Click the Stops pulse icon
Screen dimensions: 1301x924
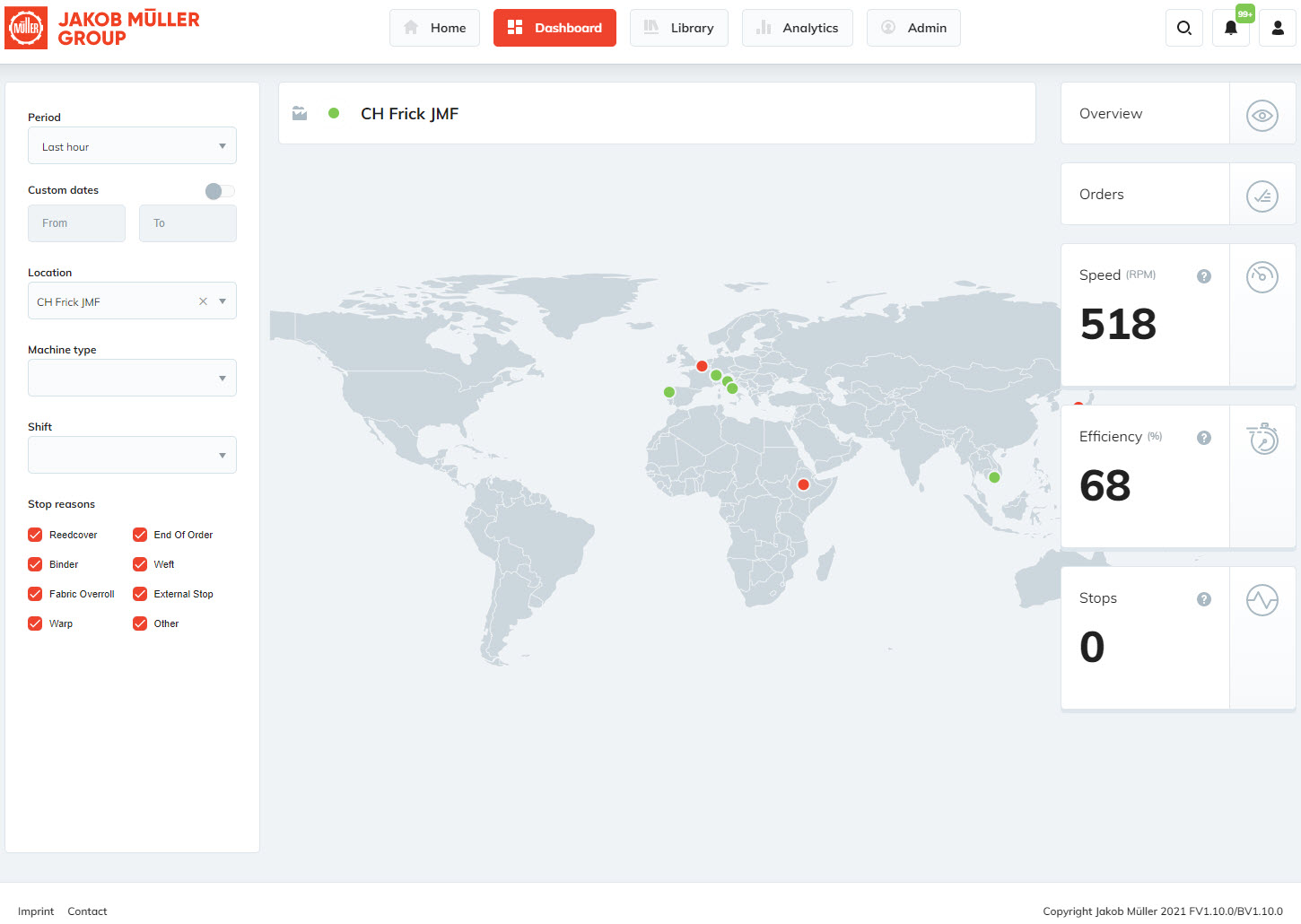[1262, 599]
